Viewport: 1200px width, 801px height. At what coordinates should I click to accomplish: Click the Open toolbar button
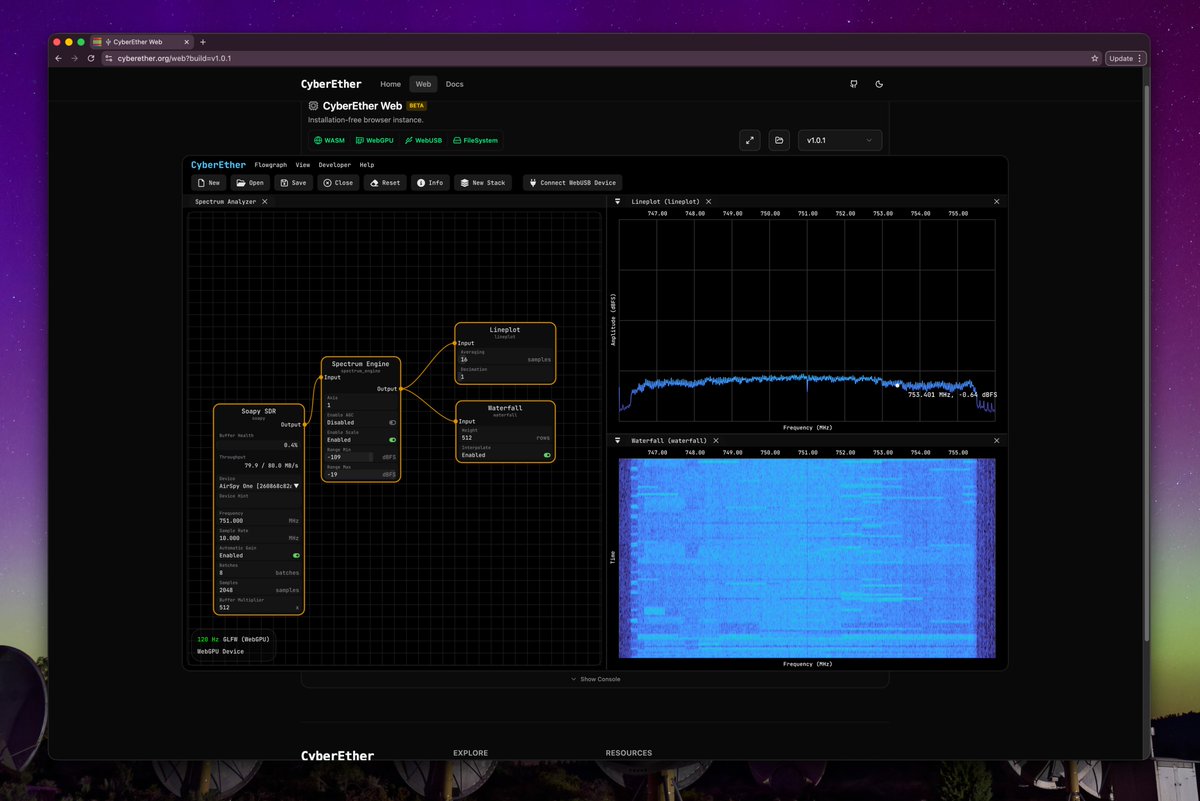251,183
